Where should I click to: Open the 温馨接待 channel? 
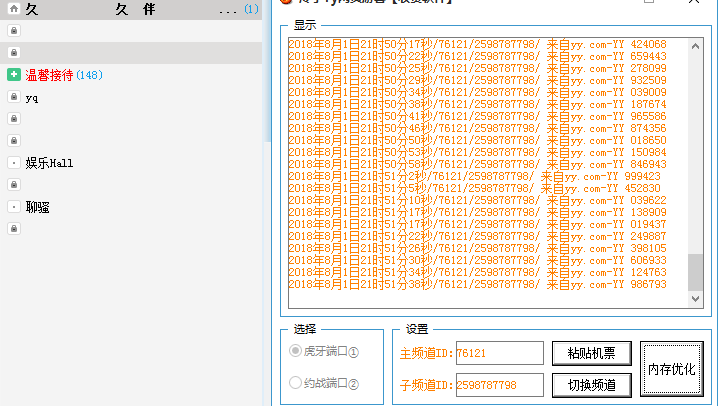pos(49,75)
